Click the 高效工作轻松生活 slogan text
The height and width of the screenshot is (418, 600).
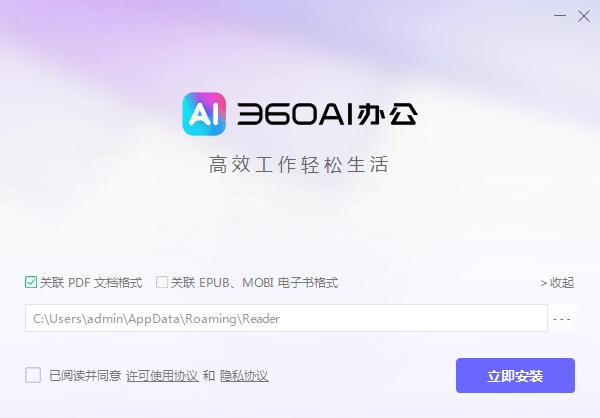(299, 165)
